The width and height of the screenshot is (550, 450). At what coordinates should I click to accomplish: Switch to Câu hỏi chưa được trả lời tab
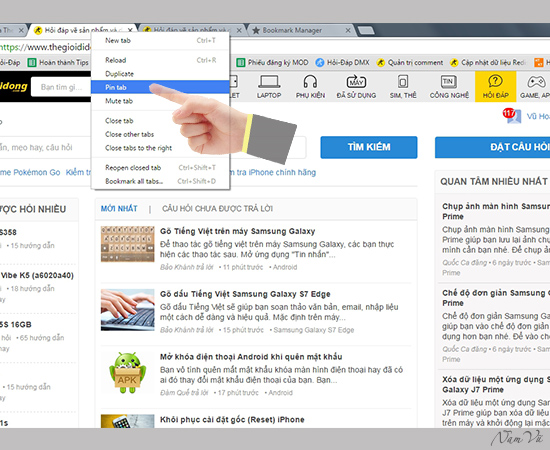pyautogui.click(x=217, y=209)
